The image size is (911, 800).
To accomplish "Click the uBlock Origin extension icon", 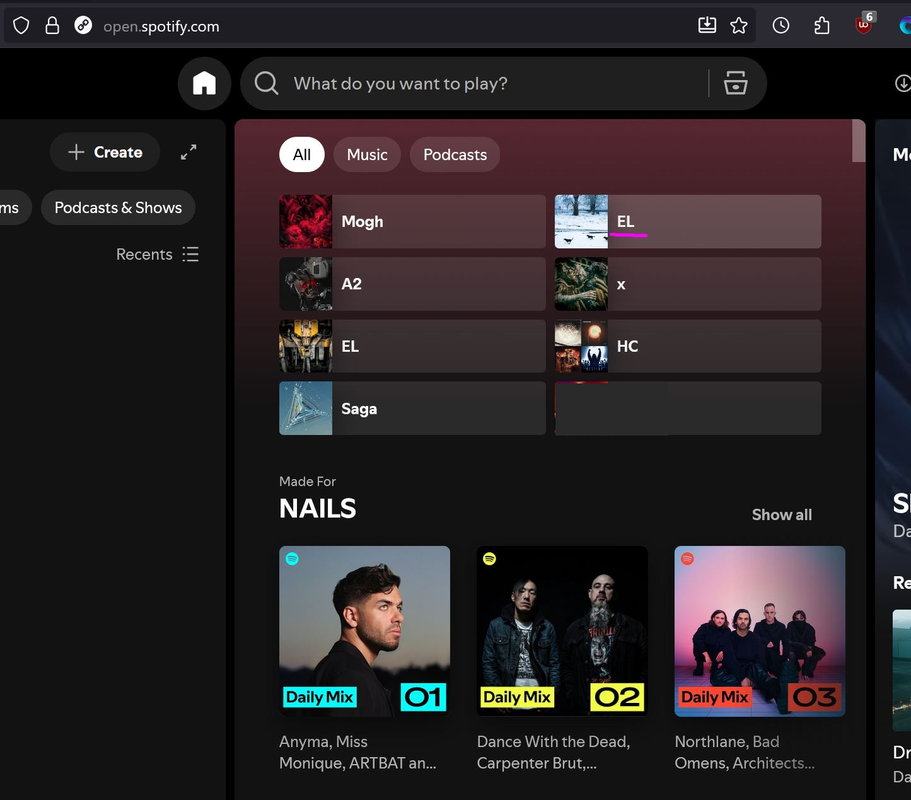I will pos(864,24).
